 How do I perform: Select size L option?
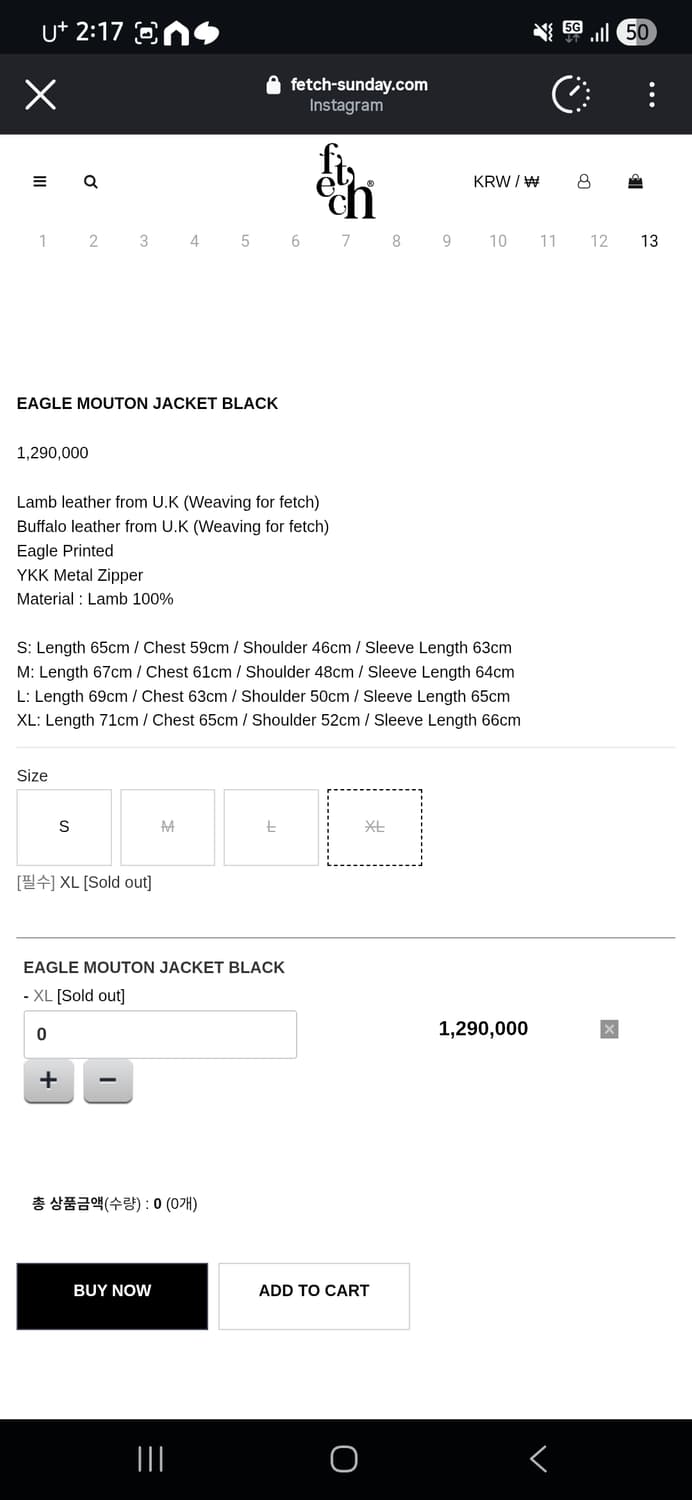coord(271,827)
